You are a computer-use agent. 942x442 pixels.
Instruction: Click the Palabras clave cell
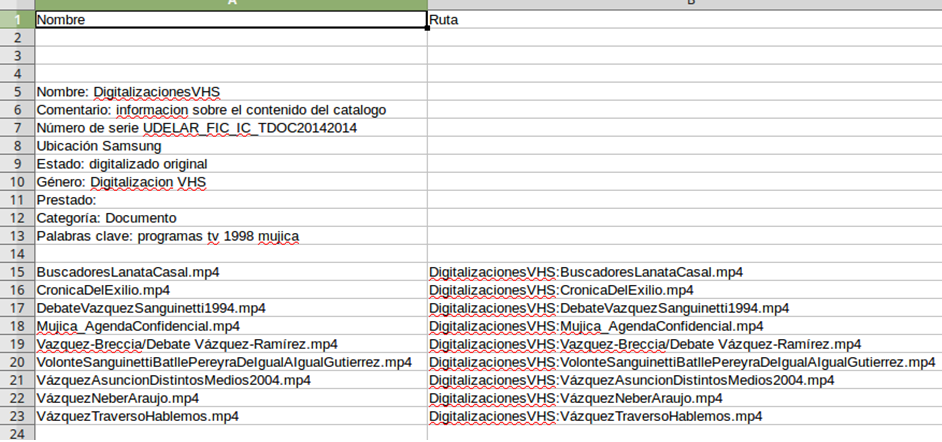point(231,236)
